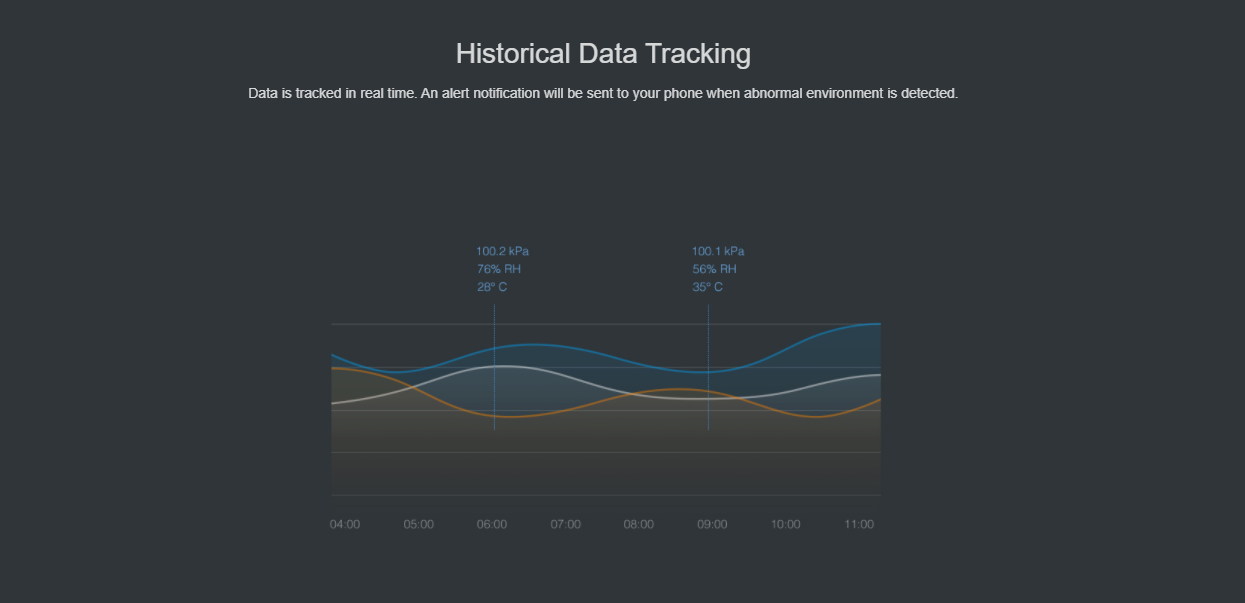Select the 07:00 time axis label
Screen dimensions: 1245x603
point(566,524)
